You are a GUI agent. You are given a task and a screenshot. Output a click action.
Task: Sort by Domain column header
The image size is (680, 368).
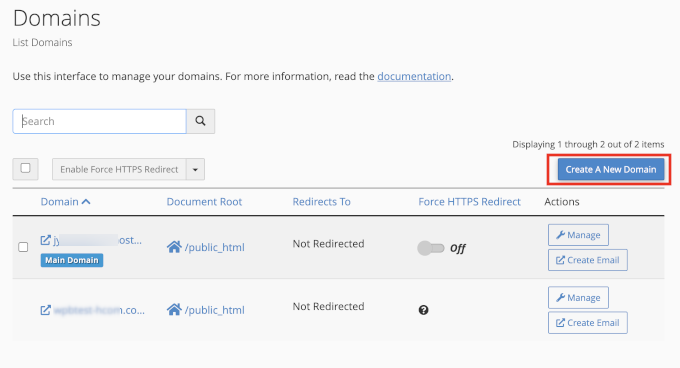[59, 202]
